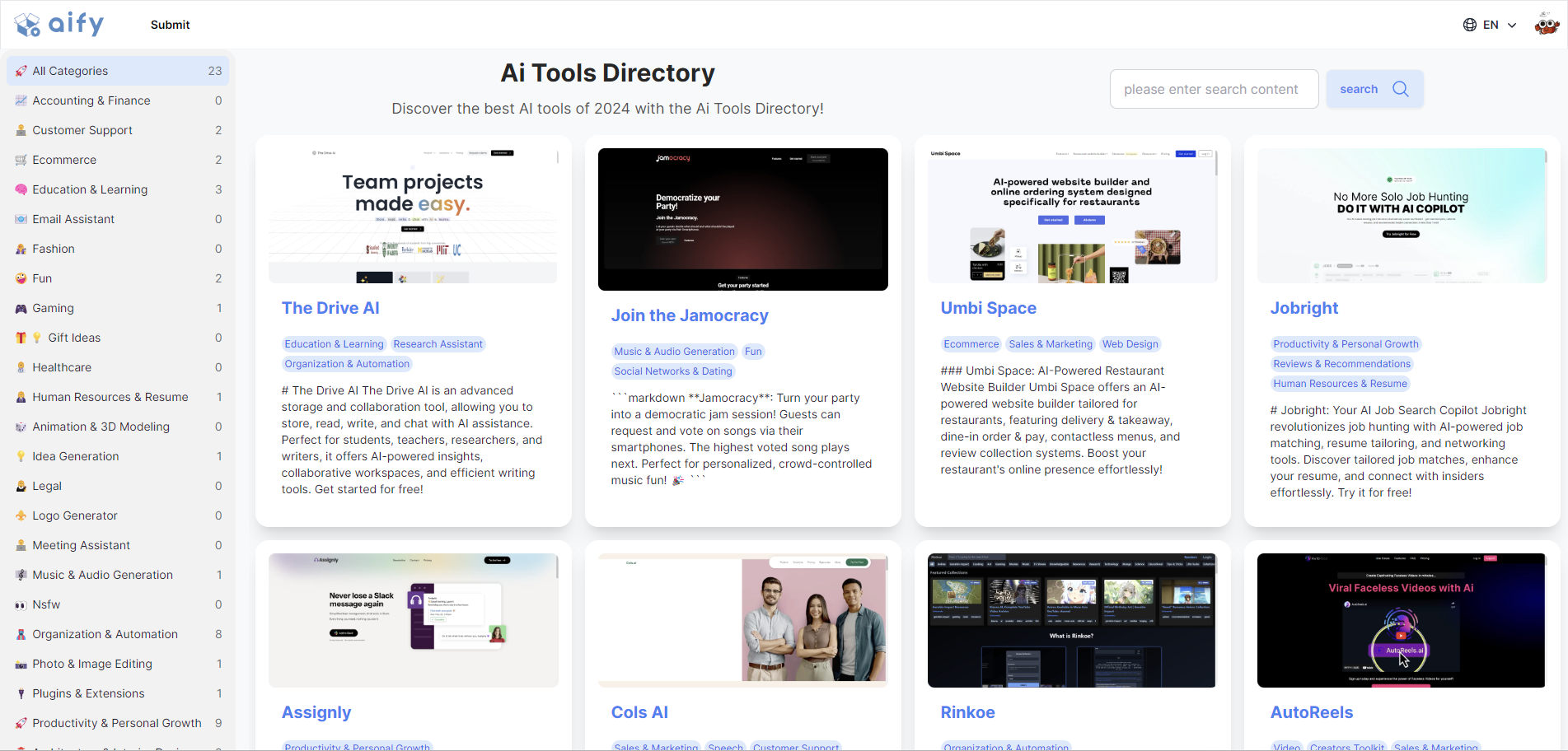
Task: Click the Organization & Automation sidebar icon
Action: (21, 634)
